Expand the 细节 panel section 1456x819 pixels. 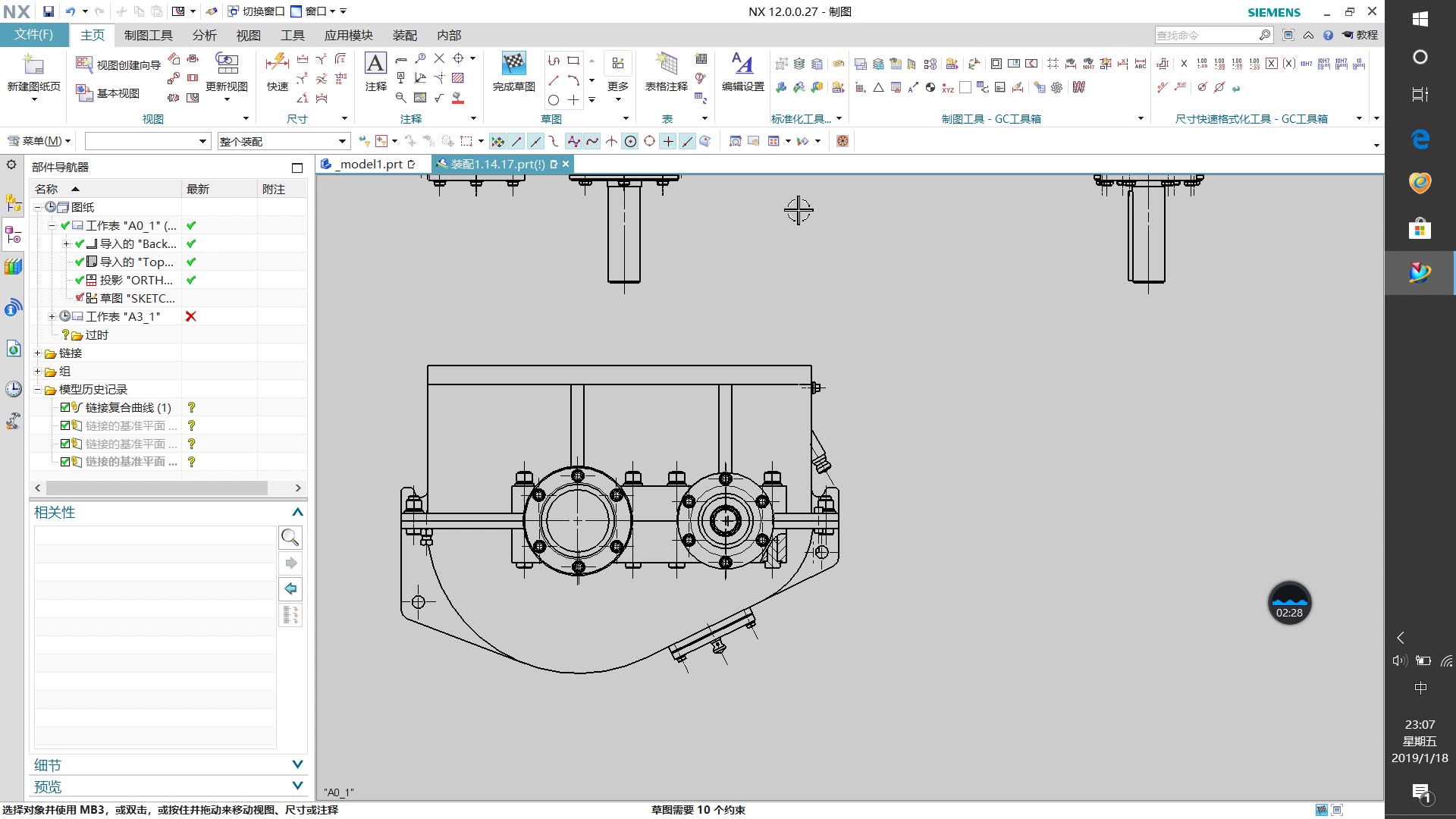tap(297, 764)
